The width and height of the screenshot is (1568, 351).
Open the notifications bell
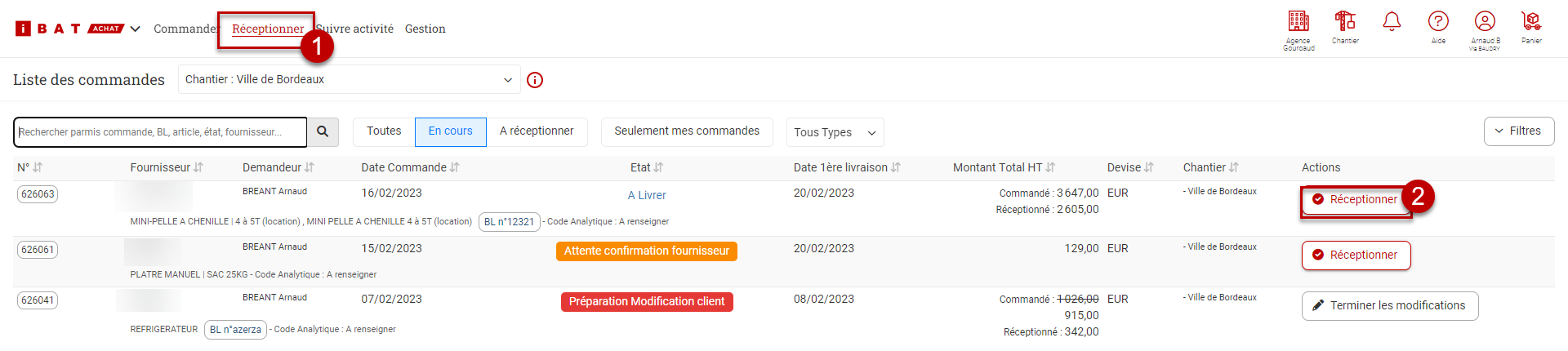click(1392, 22)
